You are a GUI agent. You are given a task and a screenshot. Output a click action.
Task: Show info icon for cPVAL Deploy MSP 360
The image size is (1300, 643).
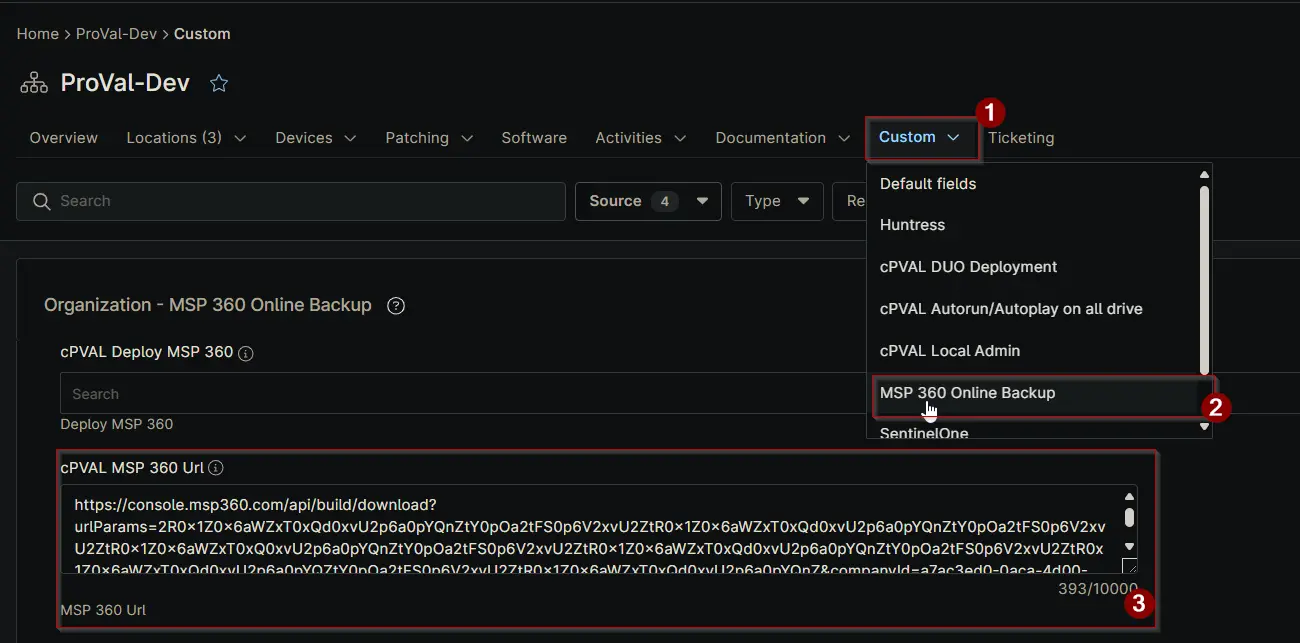[246, 353]
